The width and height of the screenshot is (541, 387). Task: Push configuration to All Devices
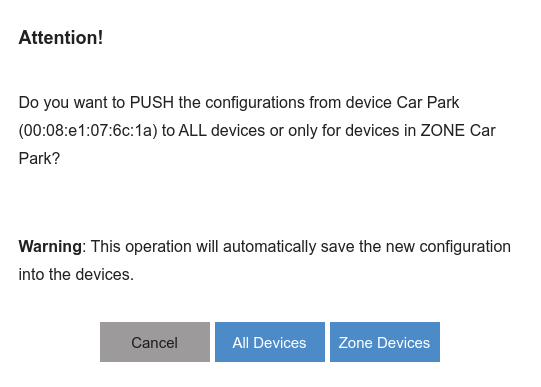270,342
